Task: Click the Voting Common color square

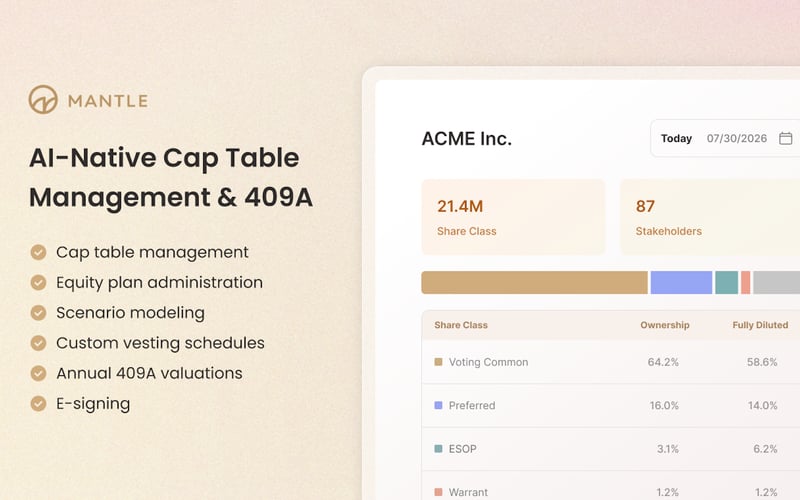Action: 438,362
